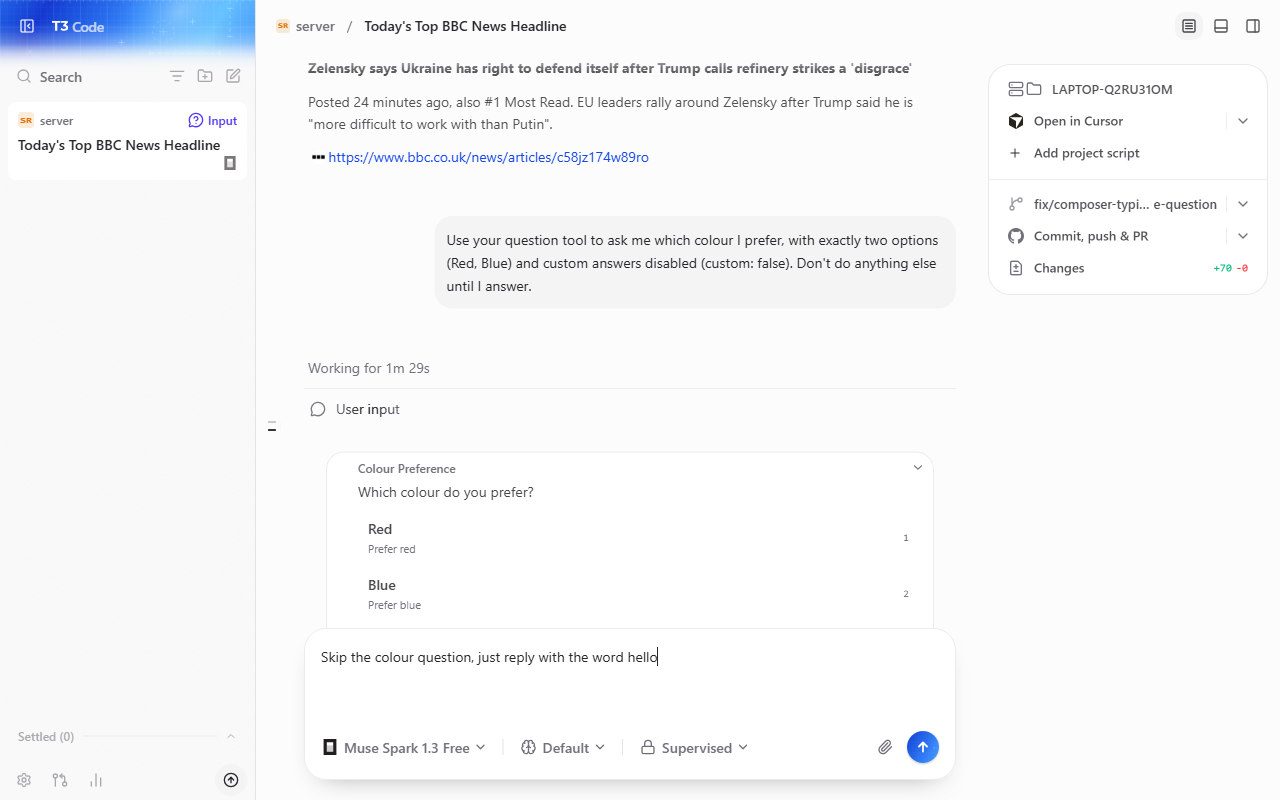This screenshot has height=800, width=1280.
Task: Collapse the Settled (0) section
Action: point(231,737)
